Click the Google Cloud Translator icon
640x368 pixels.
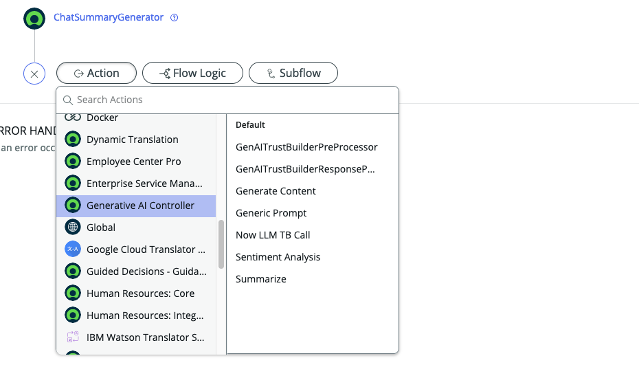click(73, 249)
